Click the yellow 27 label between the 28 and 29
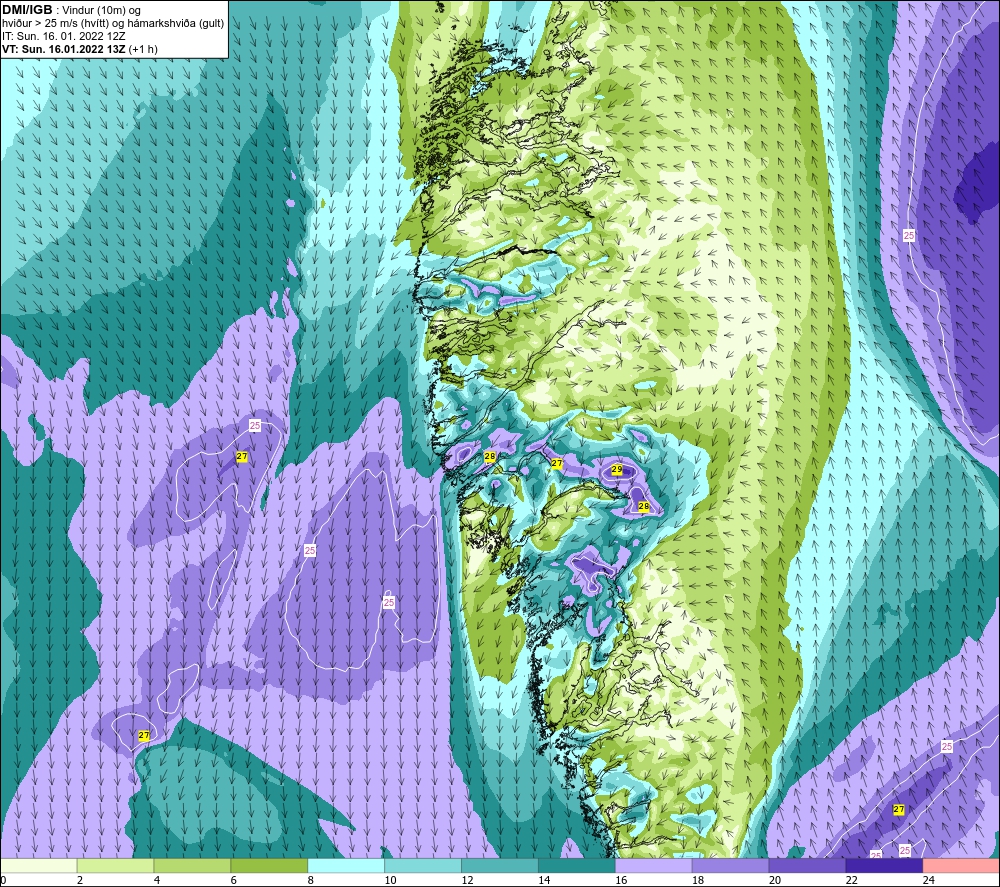The width and height of the screenshot is (1000, 887). (557, 463)
